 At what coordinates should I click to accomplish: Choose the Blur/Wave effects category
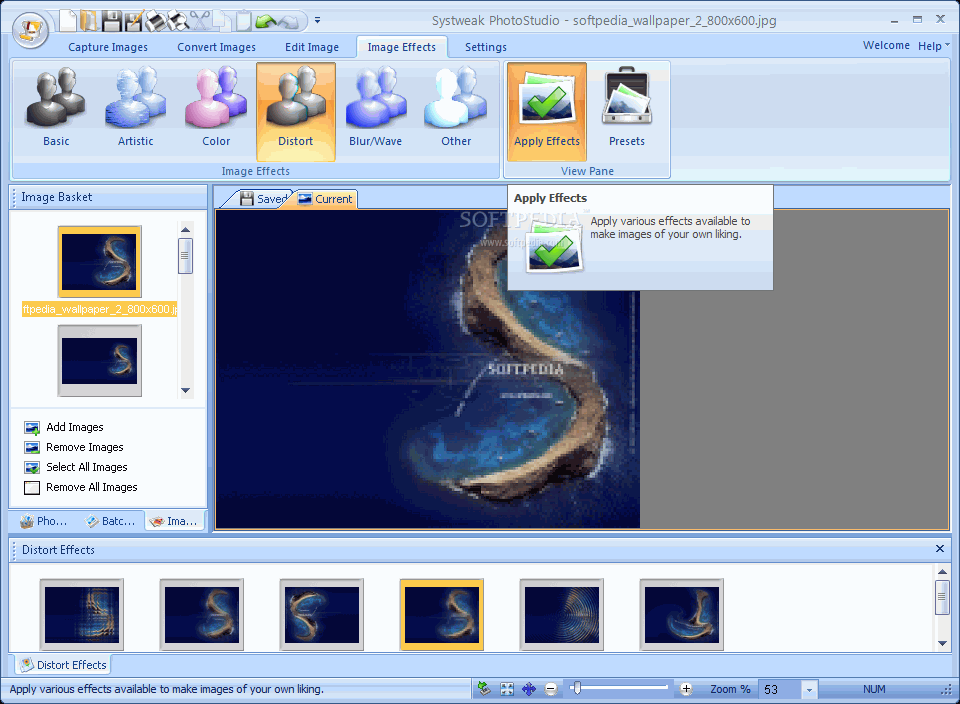375,111
